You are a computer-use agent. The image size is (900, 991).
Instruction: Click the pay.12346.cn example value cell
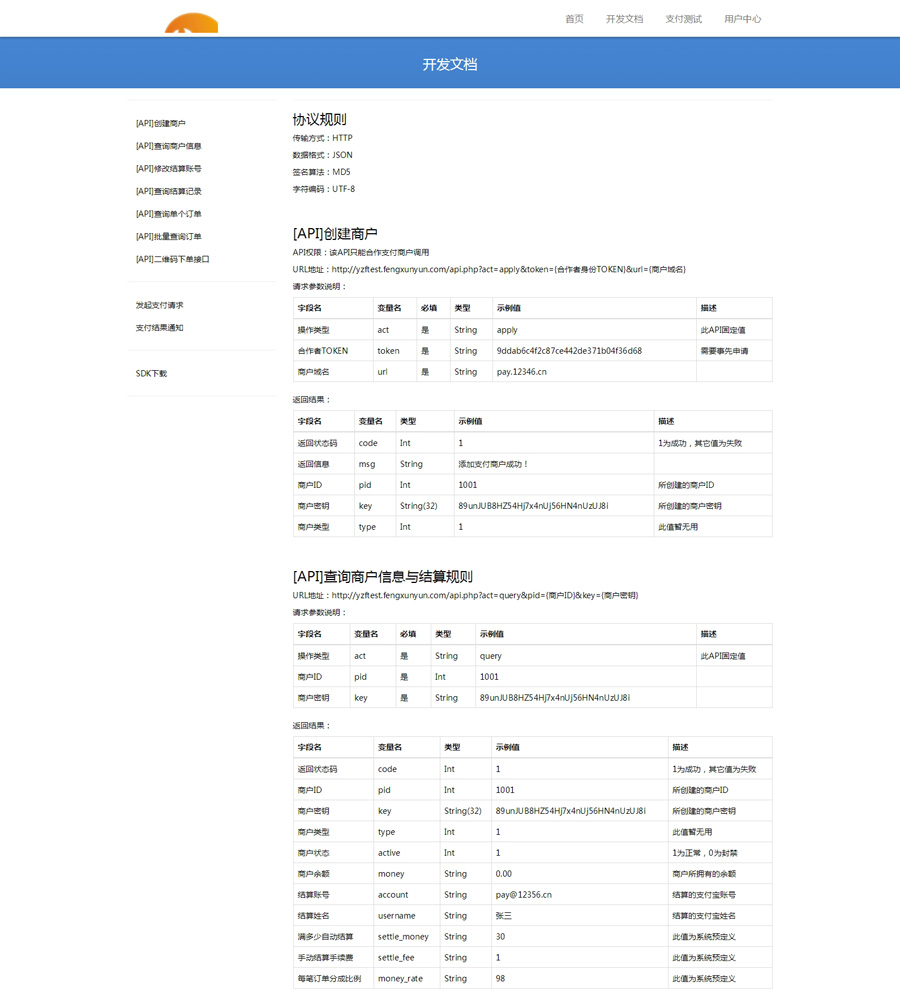(522, 372)
